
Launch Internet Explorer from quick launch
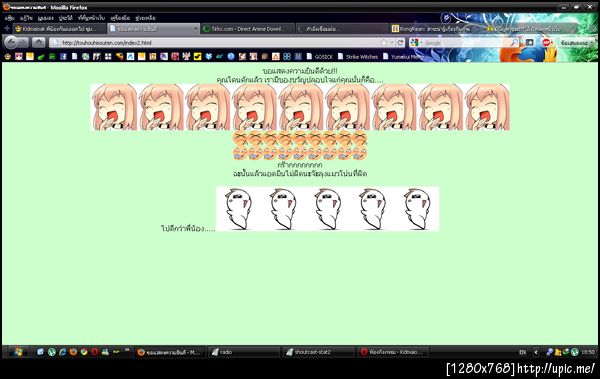pos(62,352)
